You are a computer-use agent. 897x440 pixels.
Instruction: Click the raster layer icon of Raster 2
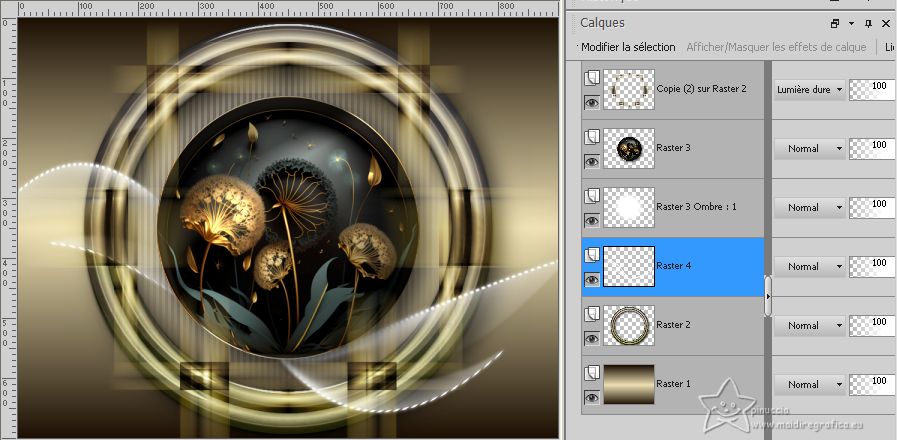[592, 314]
